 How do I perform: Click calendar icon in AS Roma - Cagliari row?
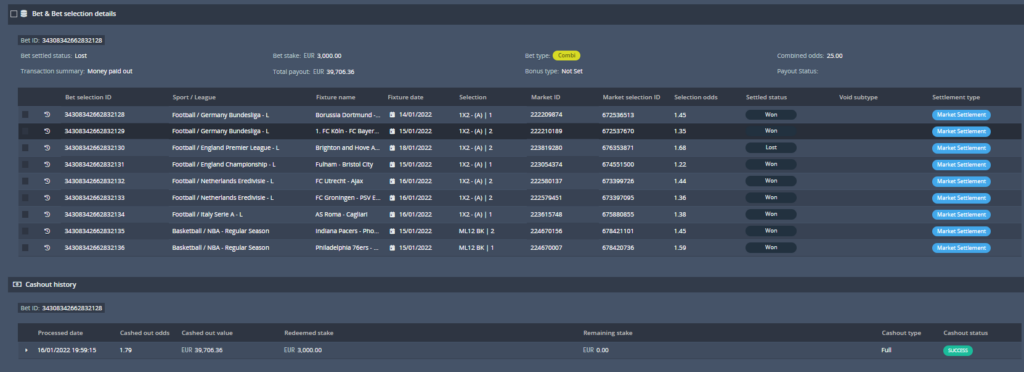pos(392,214)
